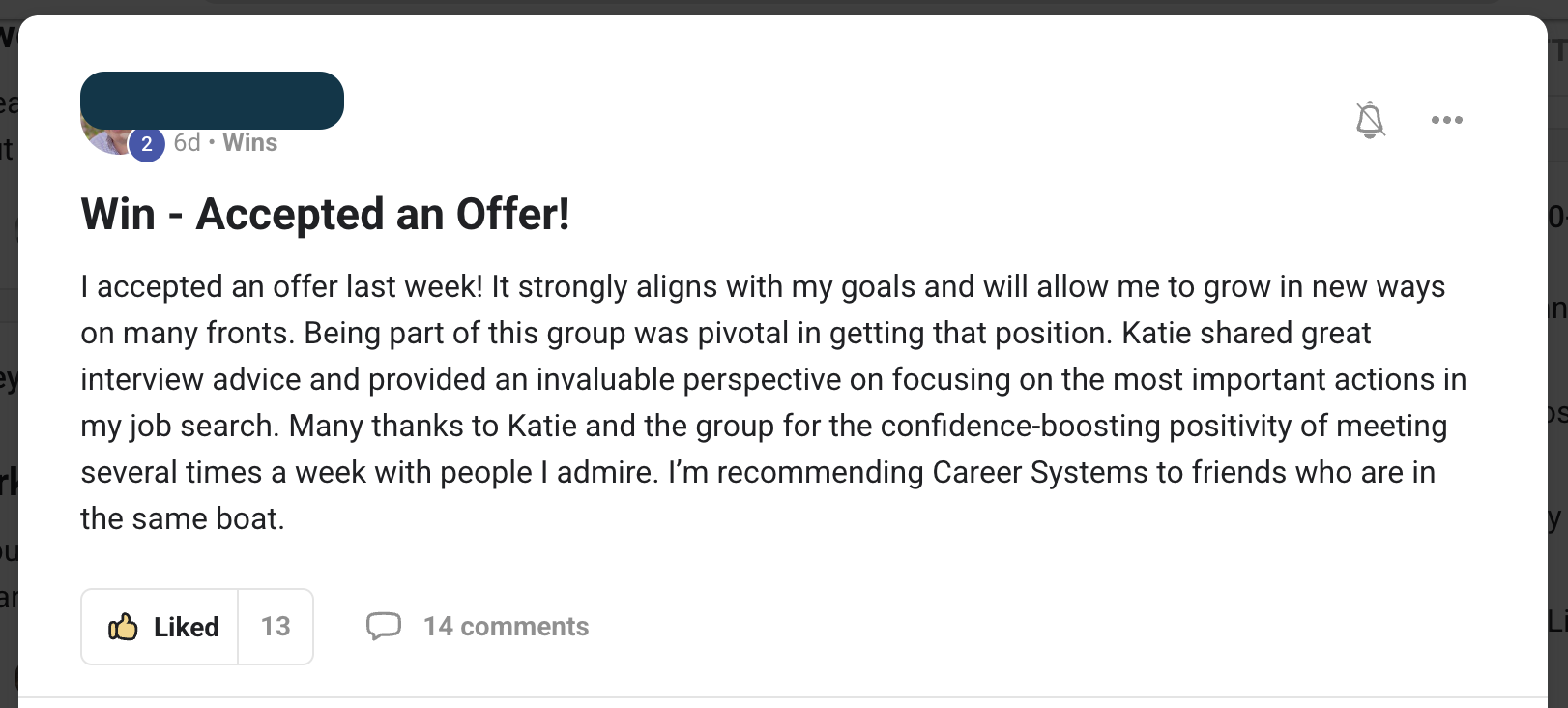Viewport: 1568px width, 708px height.
Task: Toggle the notification bell for this post
Action: coord(1370,120)
